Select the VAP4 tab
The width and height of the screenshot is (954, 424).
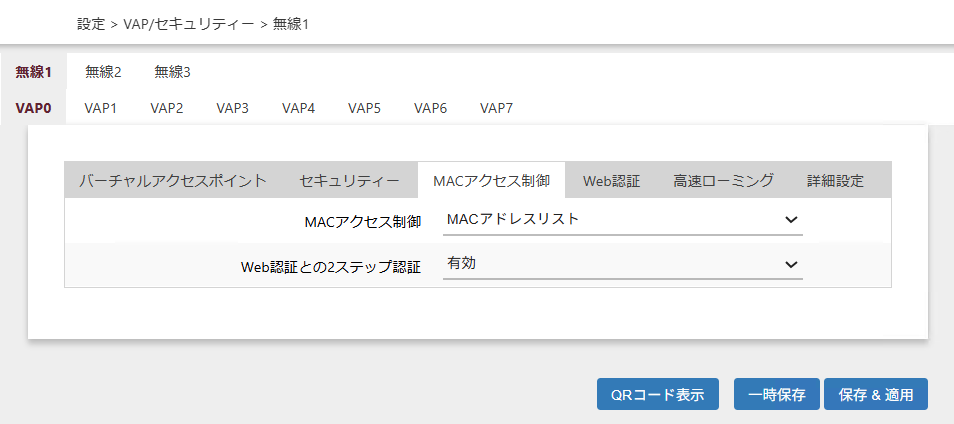[x=298, y=109]
